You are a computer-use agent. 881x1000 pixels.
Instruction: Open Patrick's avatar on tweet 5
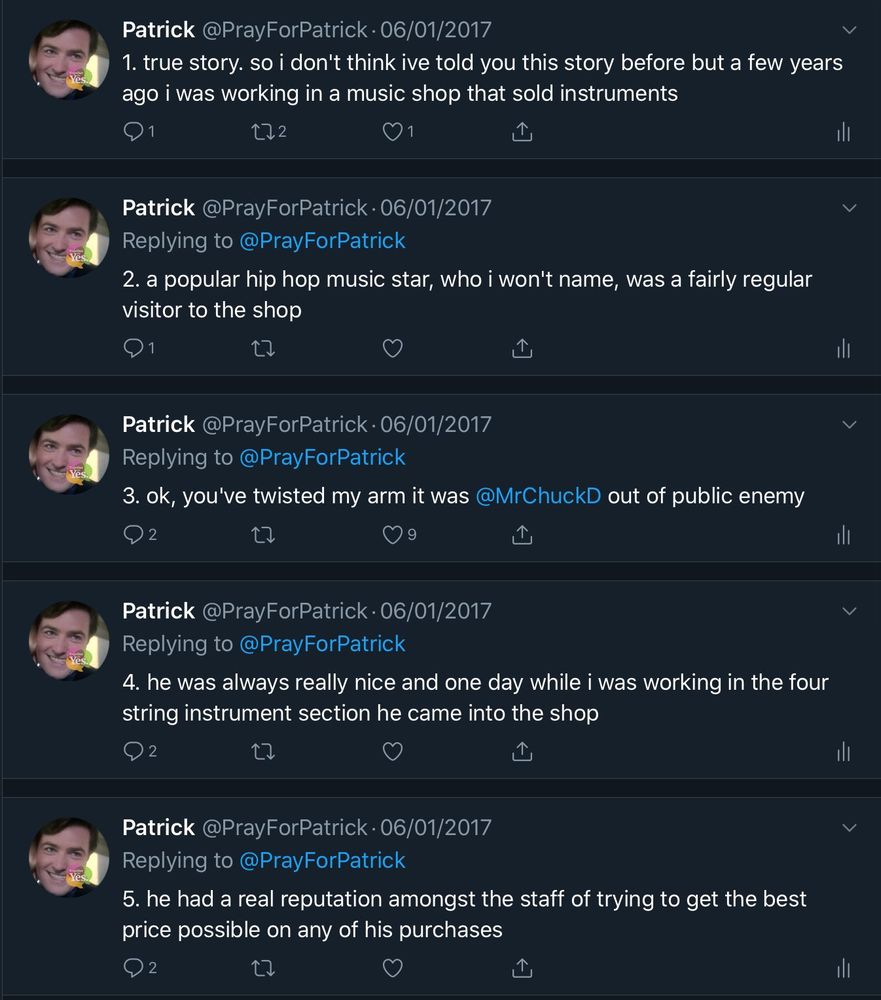[x=69, y=857]
